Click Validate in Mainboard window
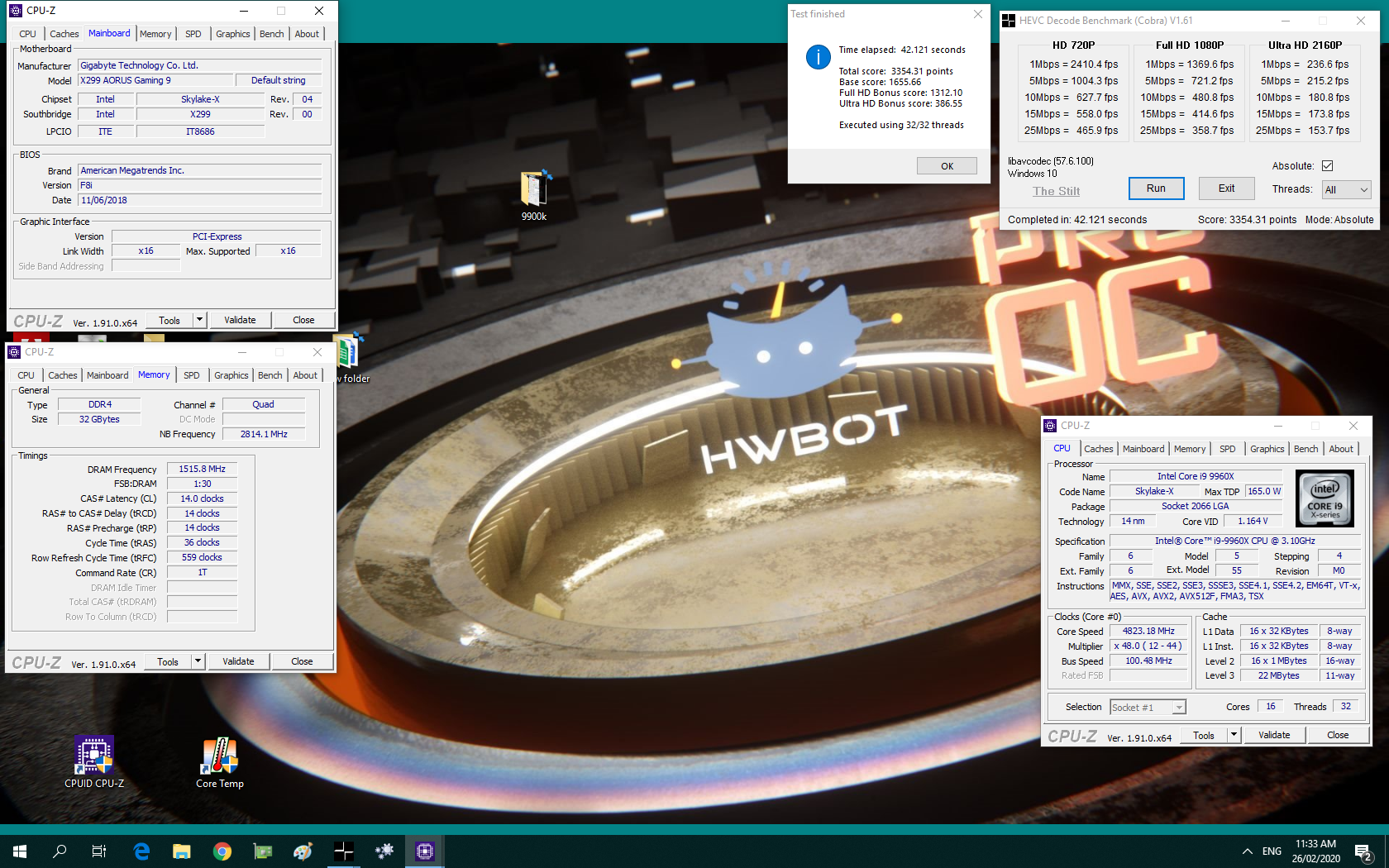The image size is (1389, 868). 240,320
